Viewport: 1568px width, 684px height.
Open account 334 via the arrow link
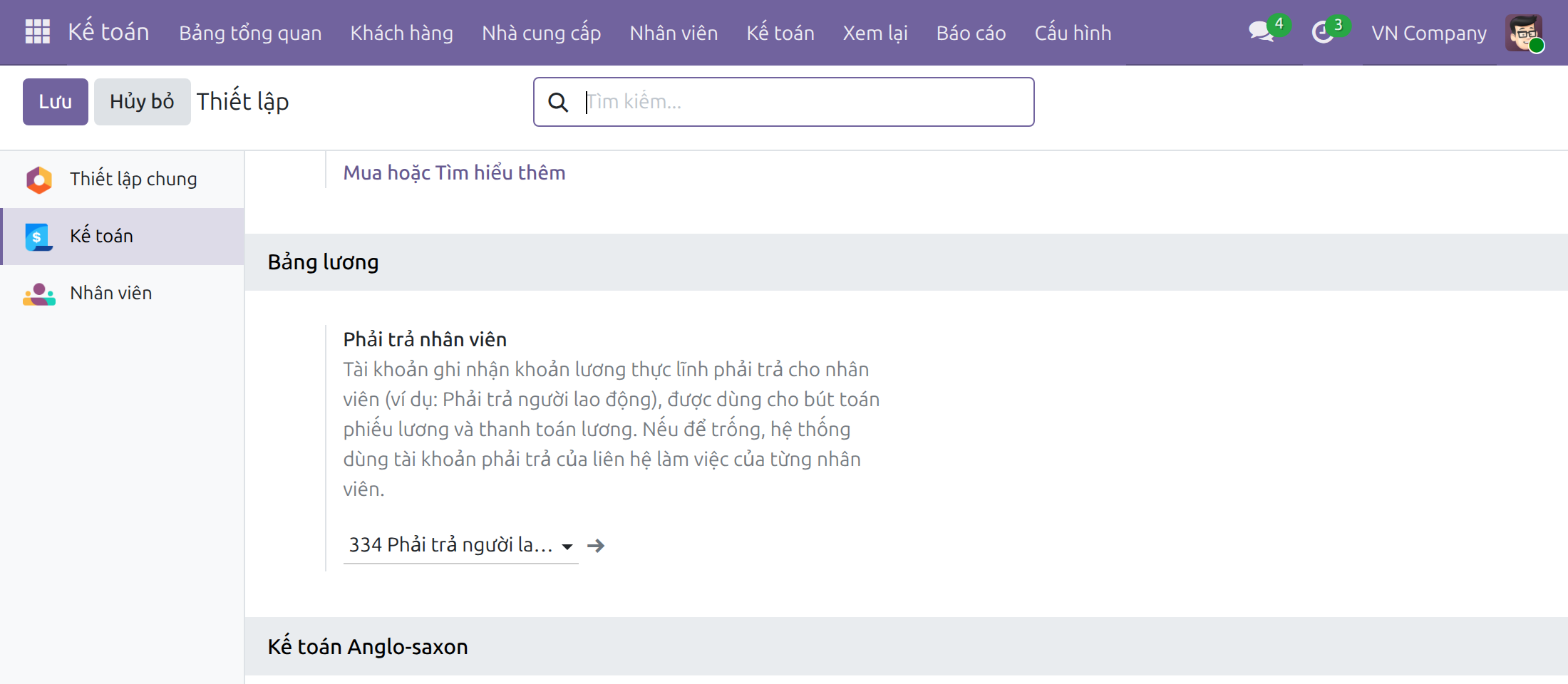(x=596, y=546)
